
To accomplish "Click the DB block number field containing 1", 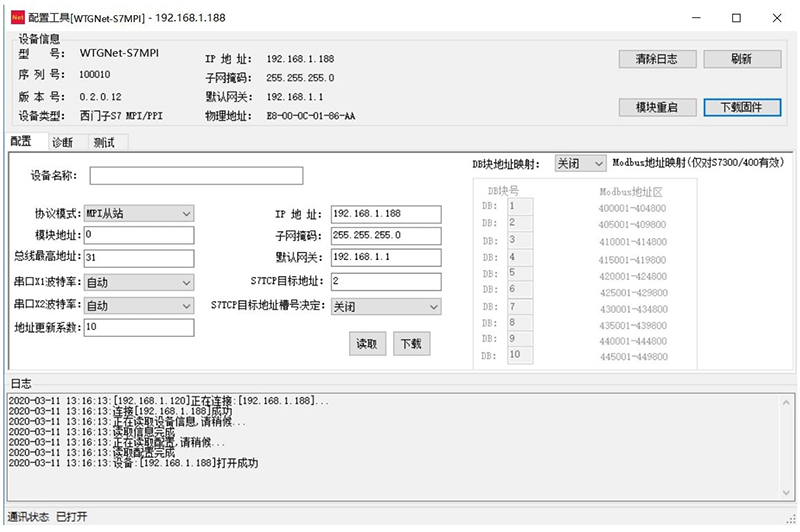I will [x=520, y=206].
